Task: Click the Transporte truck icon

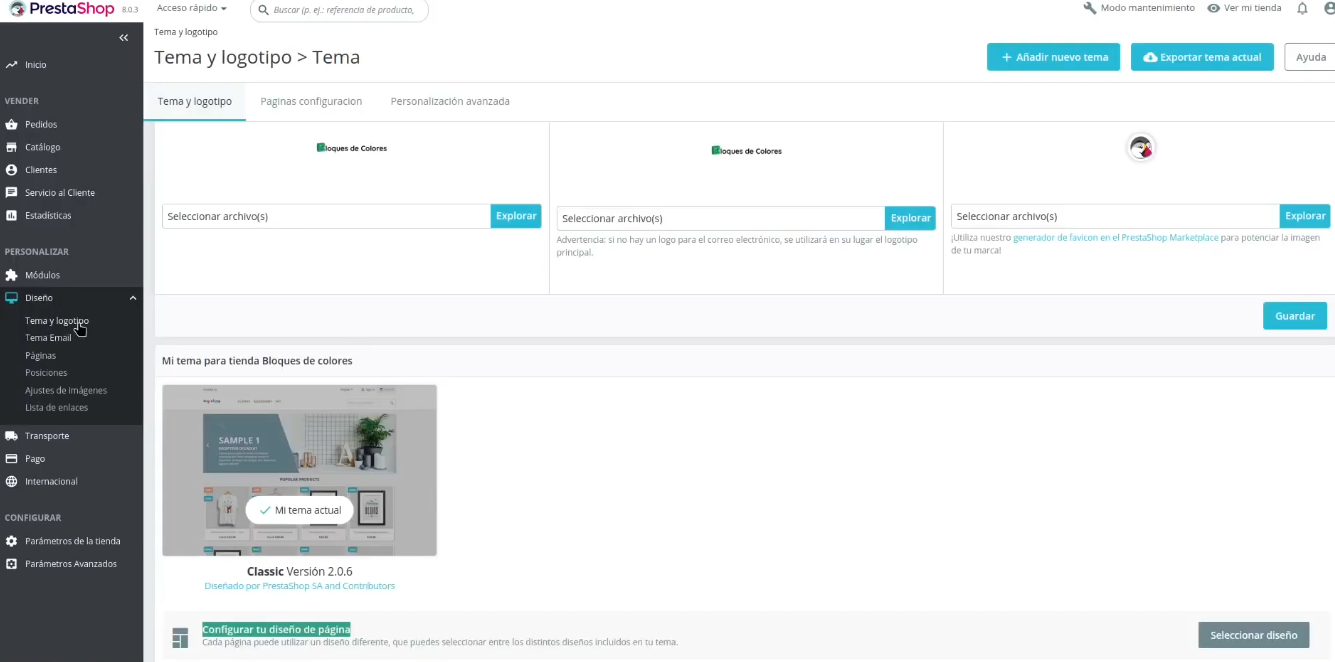Action: (x=11, y=436)
